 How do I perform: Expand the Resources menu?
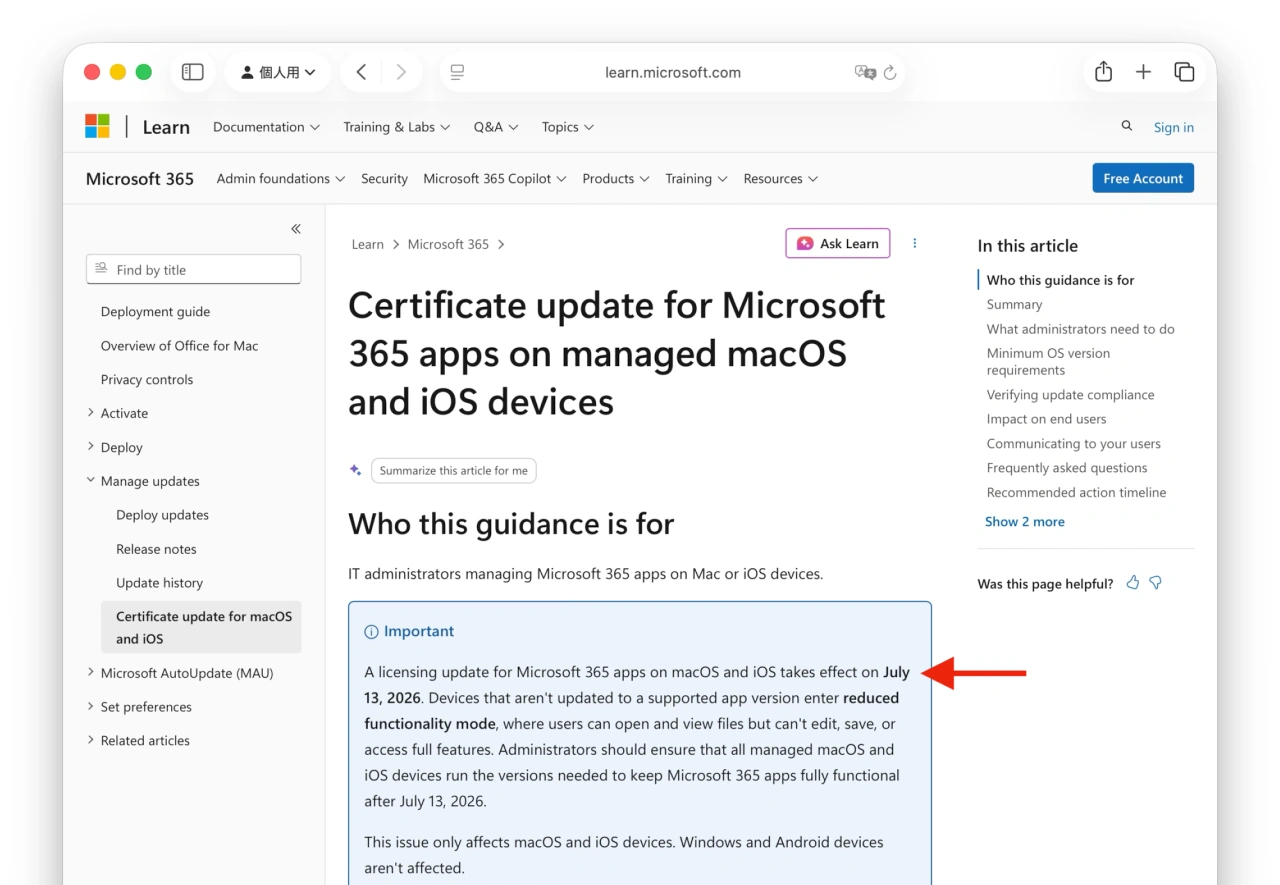click(781, 178)
